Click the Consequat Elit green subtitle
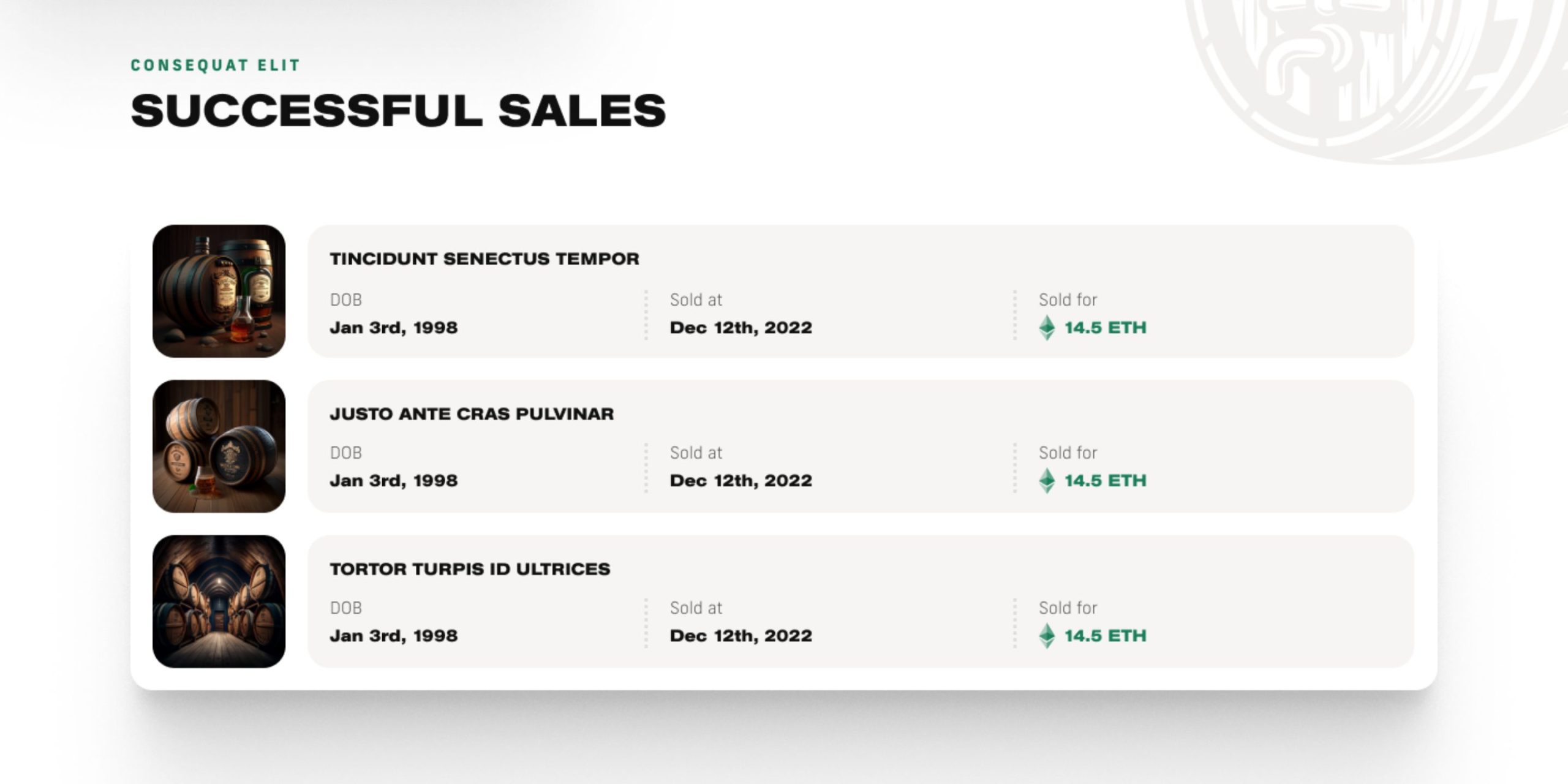1568x784 pixels. [x=216, y=65]
